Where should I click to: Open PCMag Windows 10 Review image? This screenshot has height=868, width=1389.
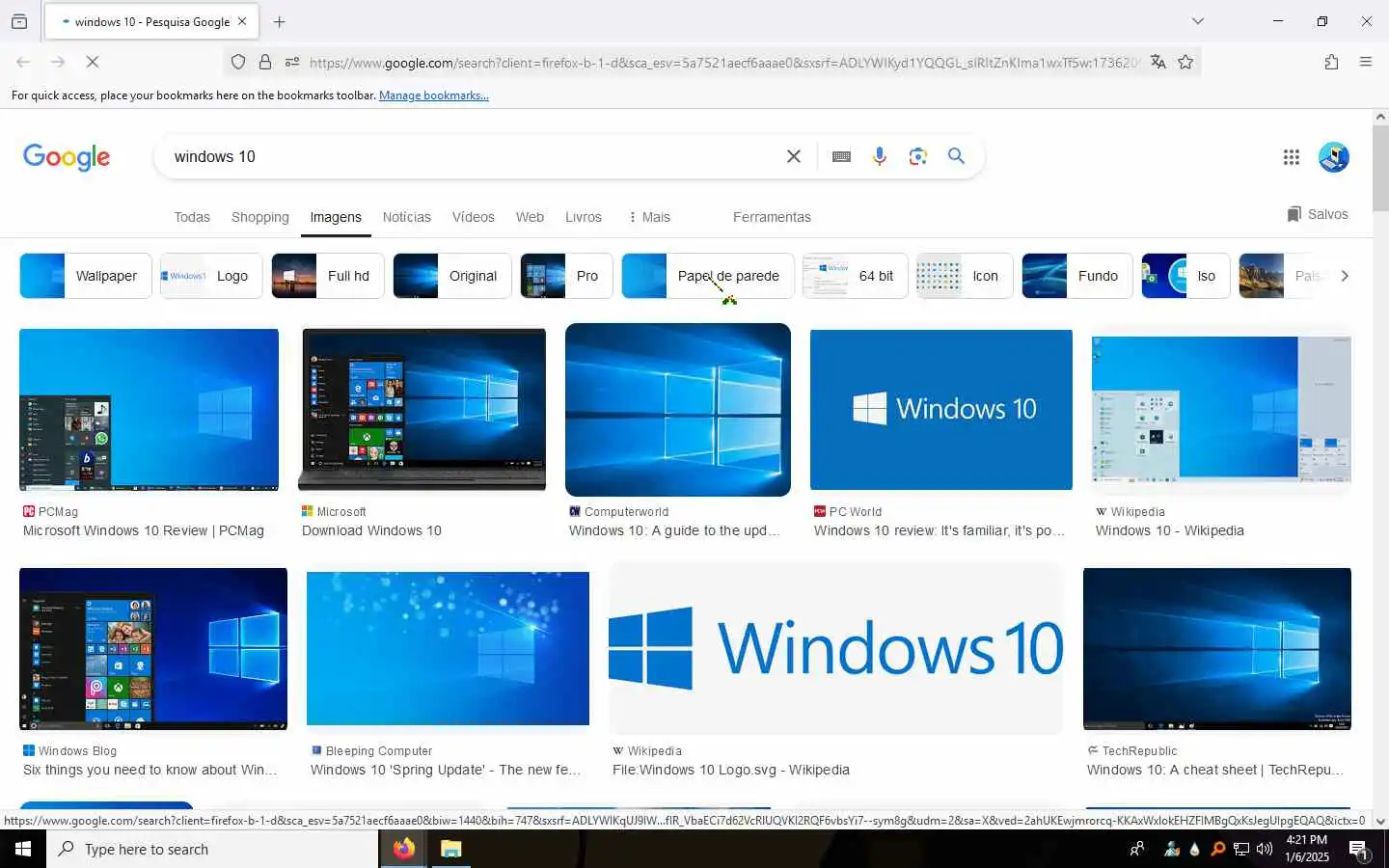149,410
